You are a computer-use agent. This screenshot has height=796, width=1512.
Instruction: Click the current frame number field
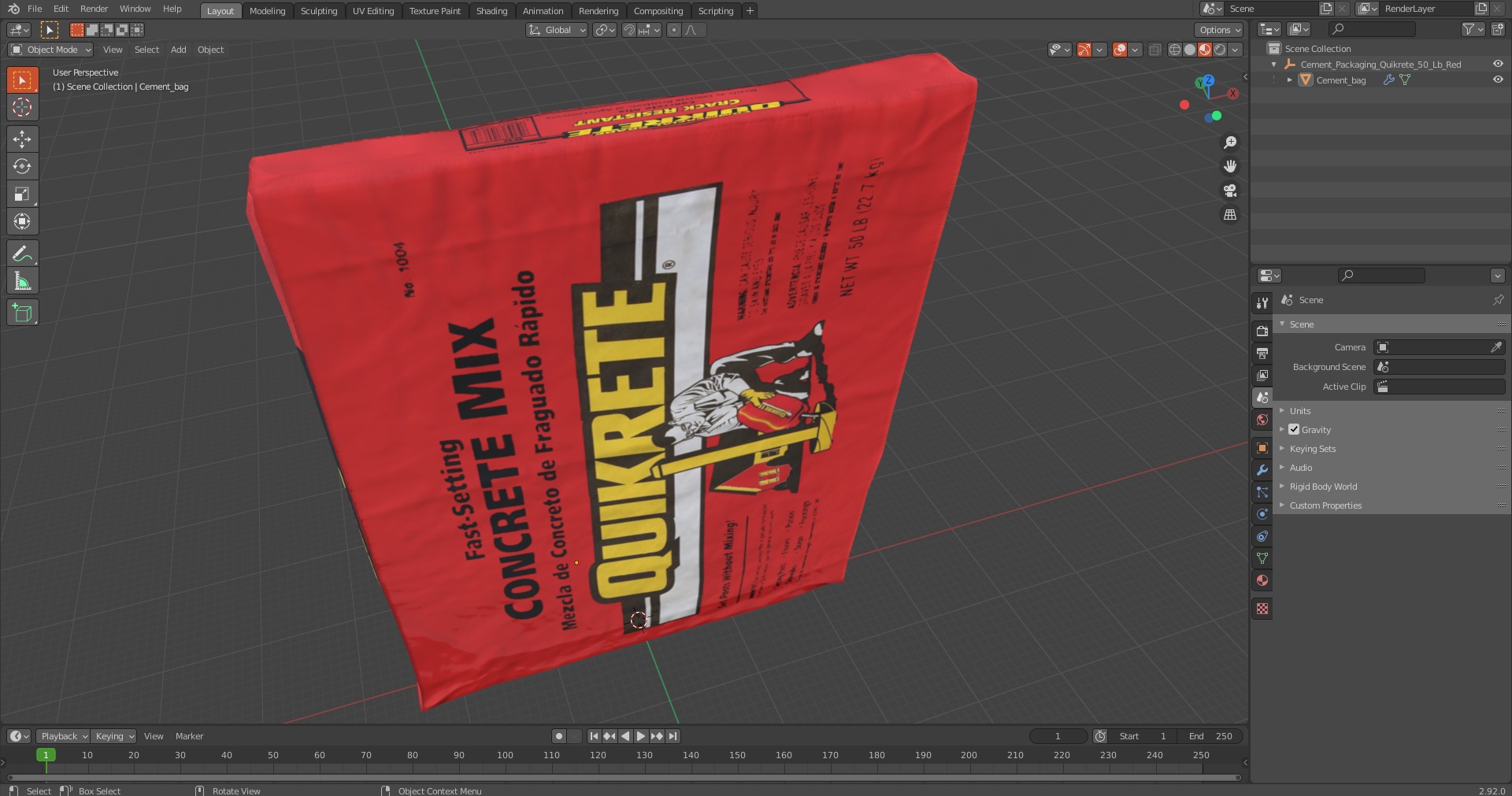1058,736
